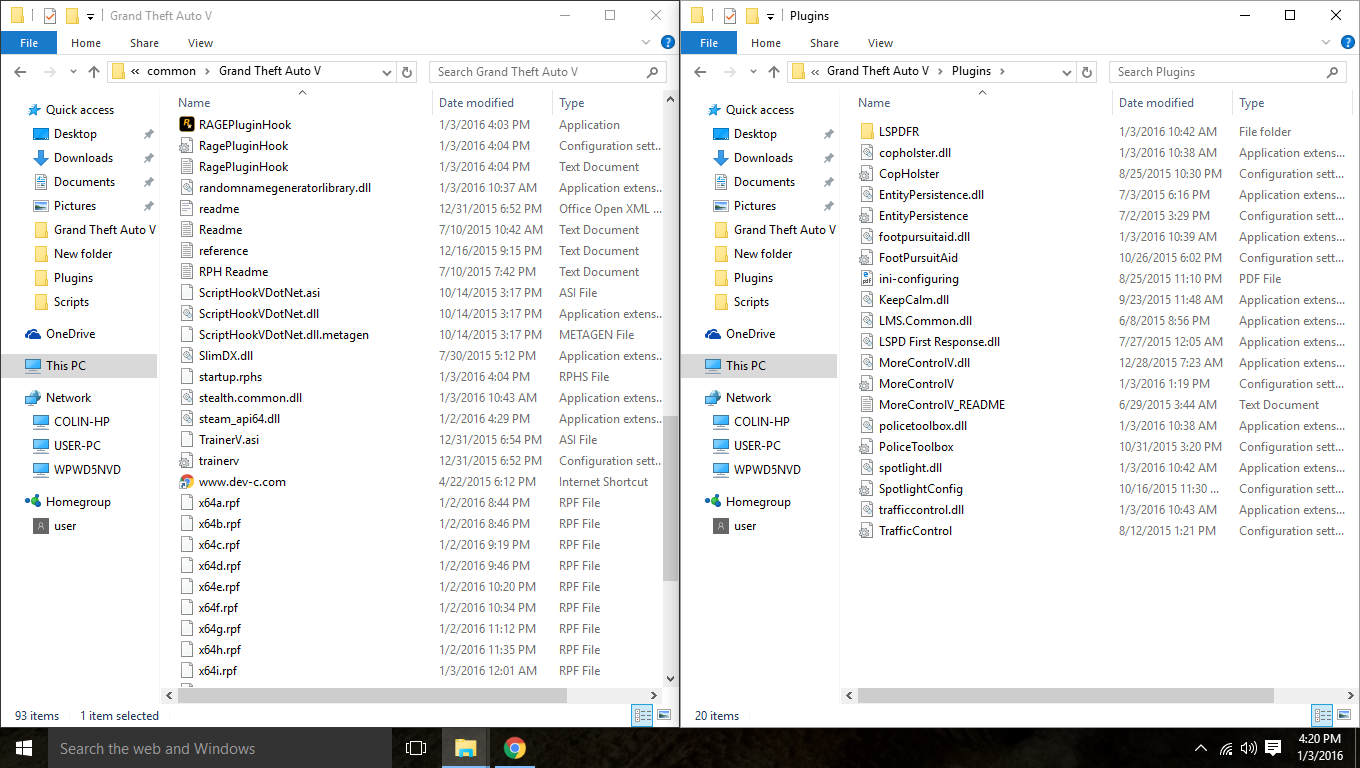Screen dimensions: 1360x768
Task: Go up one level in Grand Theft Auto V window
Action: (94, 72)
